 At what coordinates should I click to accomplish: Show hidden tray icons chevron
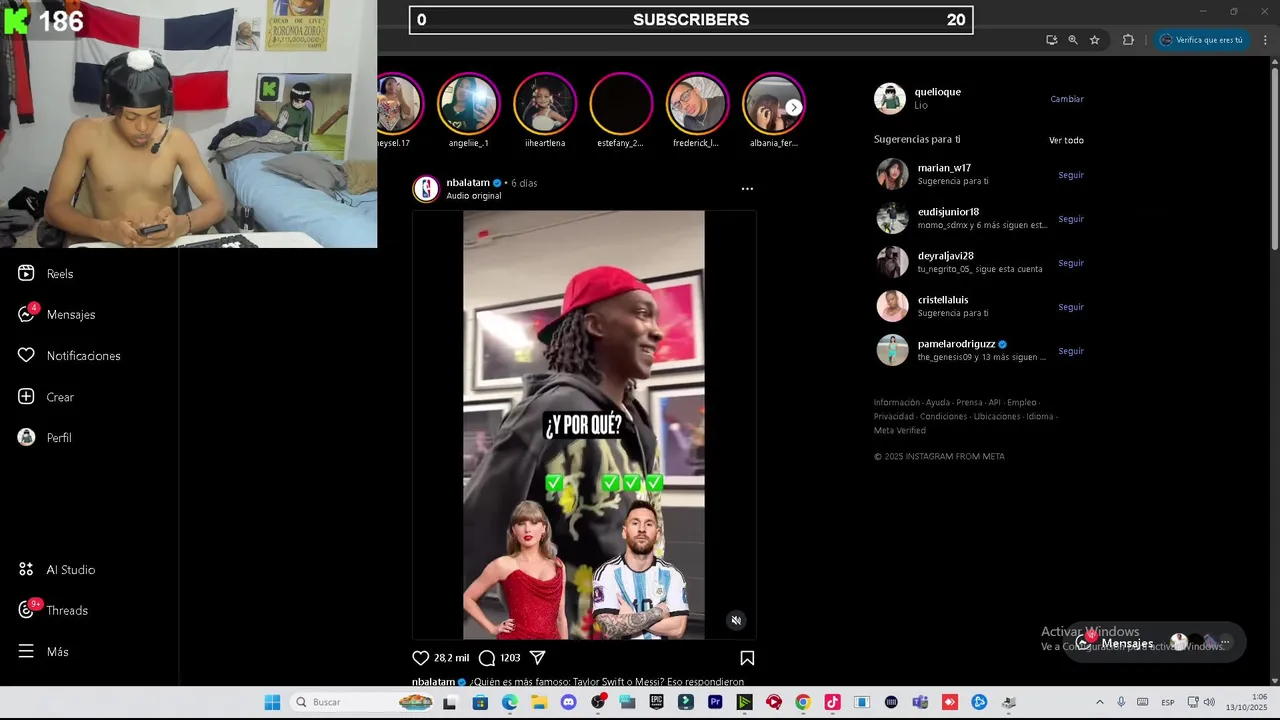coord(1100,702)
